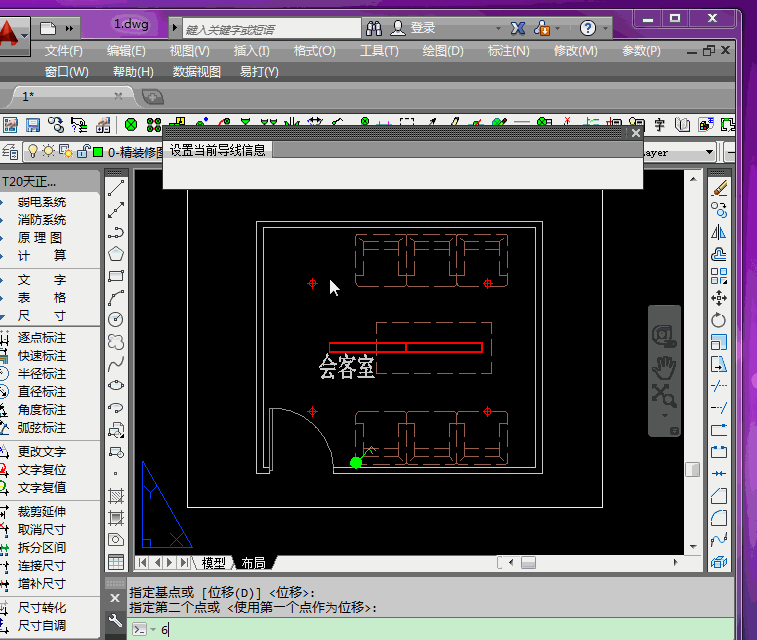This screenshot has width=757, height=640.
Task: Select the Arc draw tool
Action: [x=116, y=298]
